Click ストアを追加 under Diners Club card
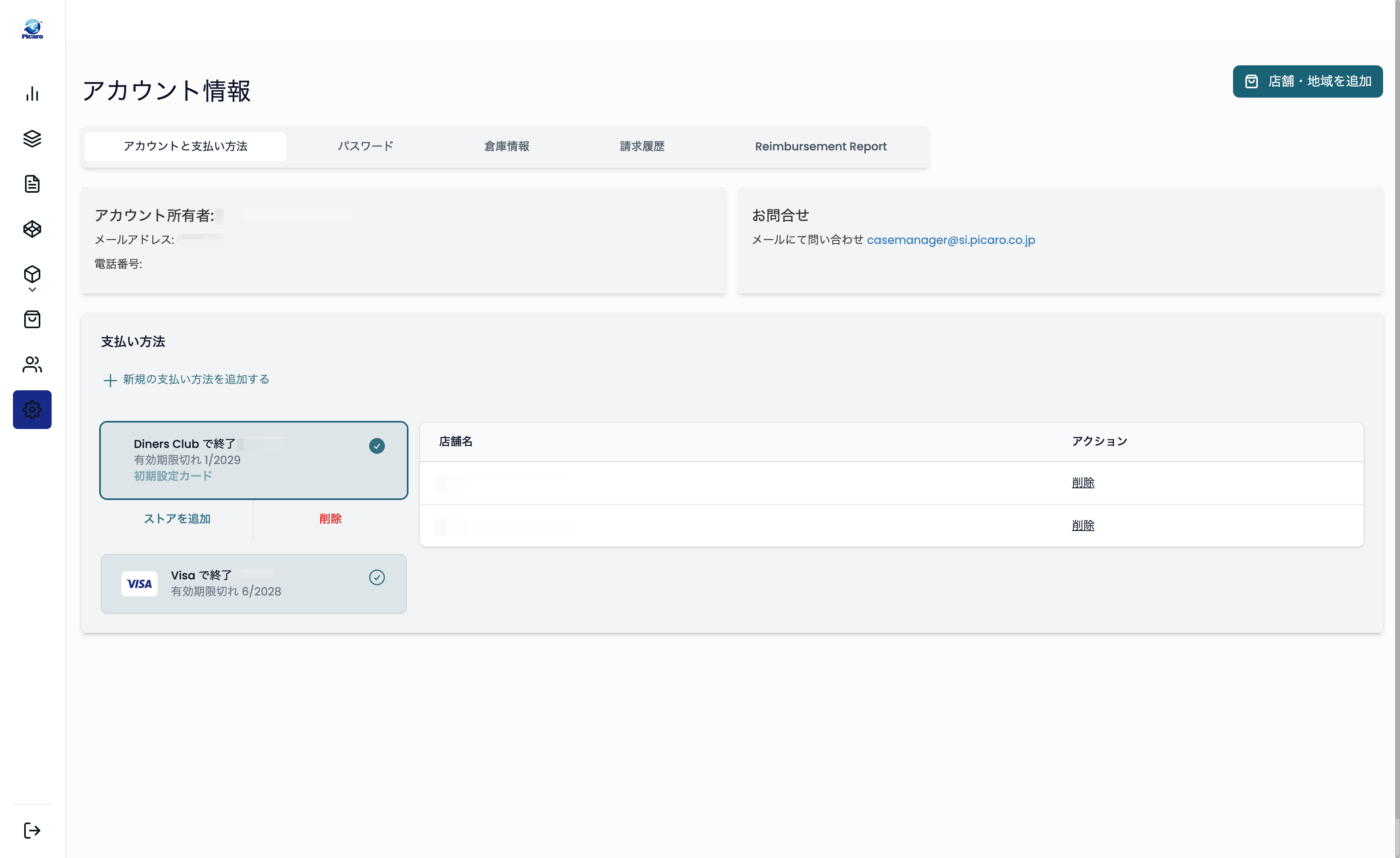 [177, 519]
